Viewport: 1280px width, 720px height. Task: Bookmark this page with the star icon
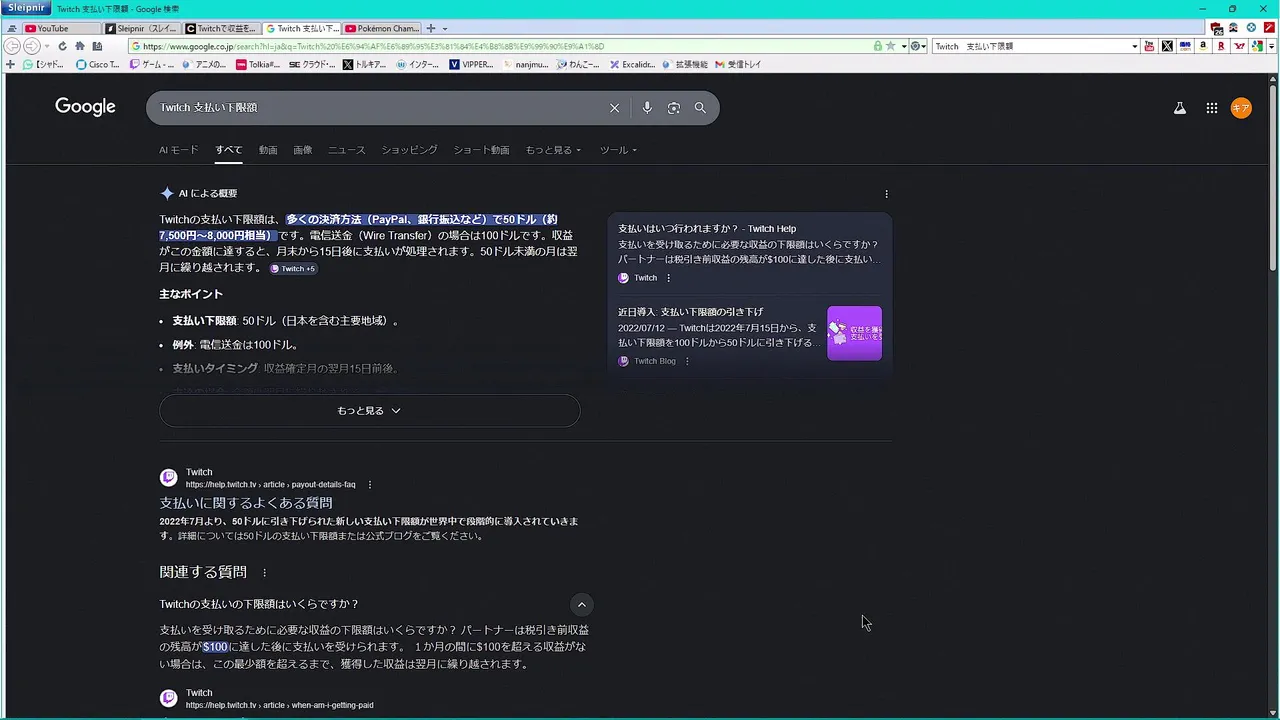pyautogui.click(x=890, y=46)
